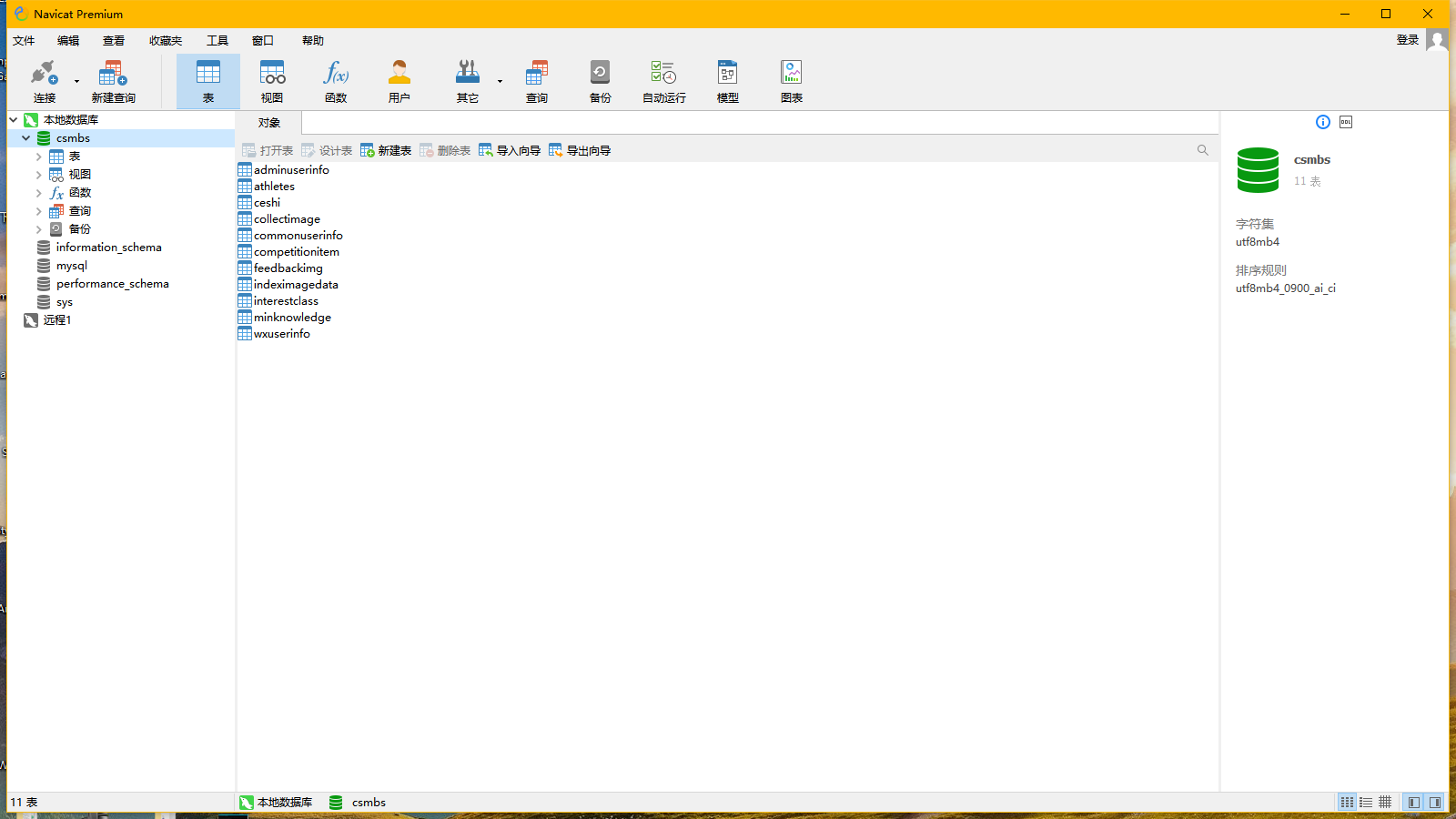Screen dimensions: 1456x819
Task: Open the 工具 (Tools) menu
Action: 217,41
